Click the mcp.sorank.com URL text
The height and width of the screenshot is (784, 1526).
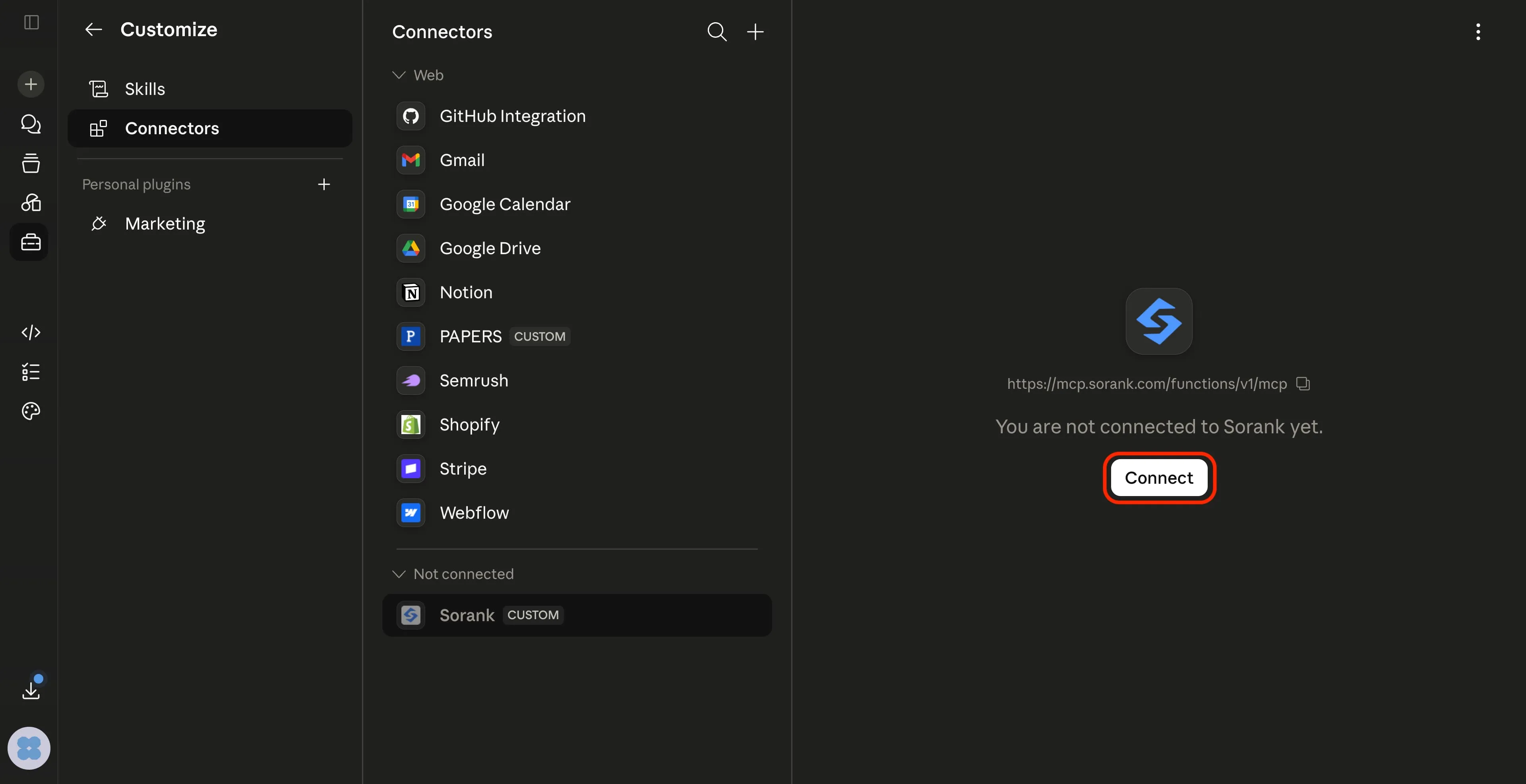click(1147, 384)
